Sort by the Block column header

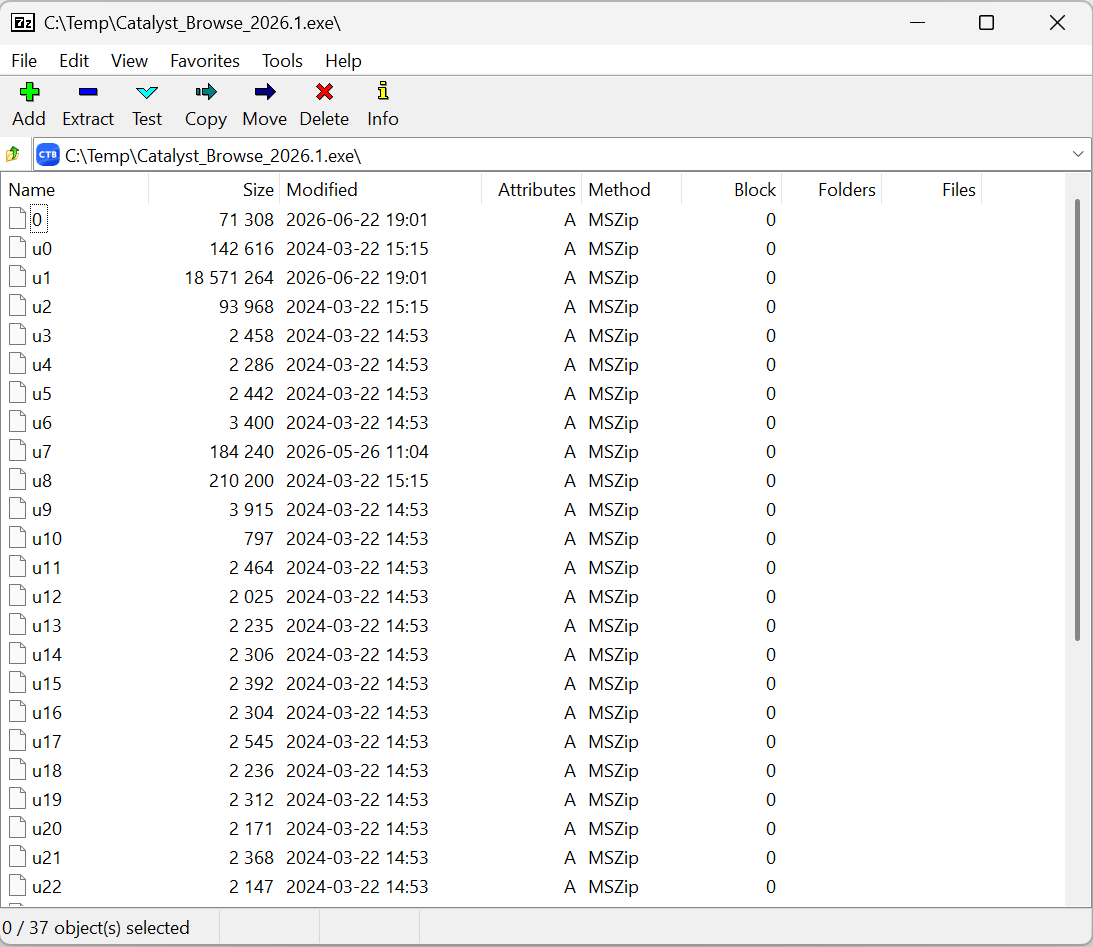pyautogui.click(x=731, y=190)
